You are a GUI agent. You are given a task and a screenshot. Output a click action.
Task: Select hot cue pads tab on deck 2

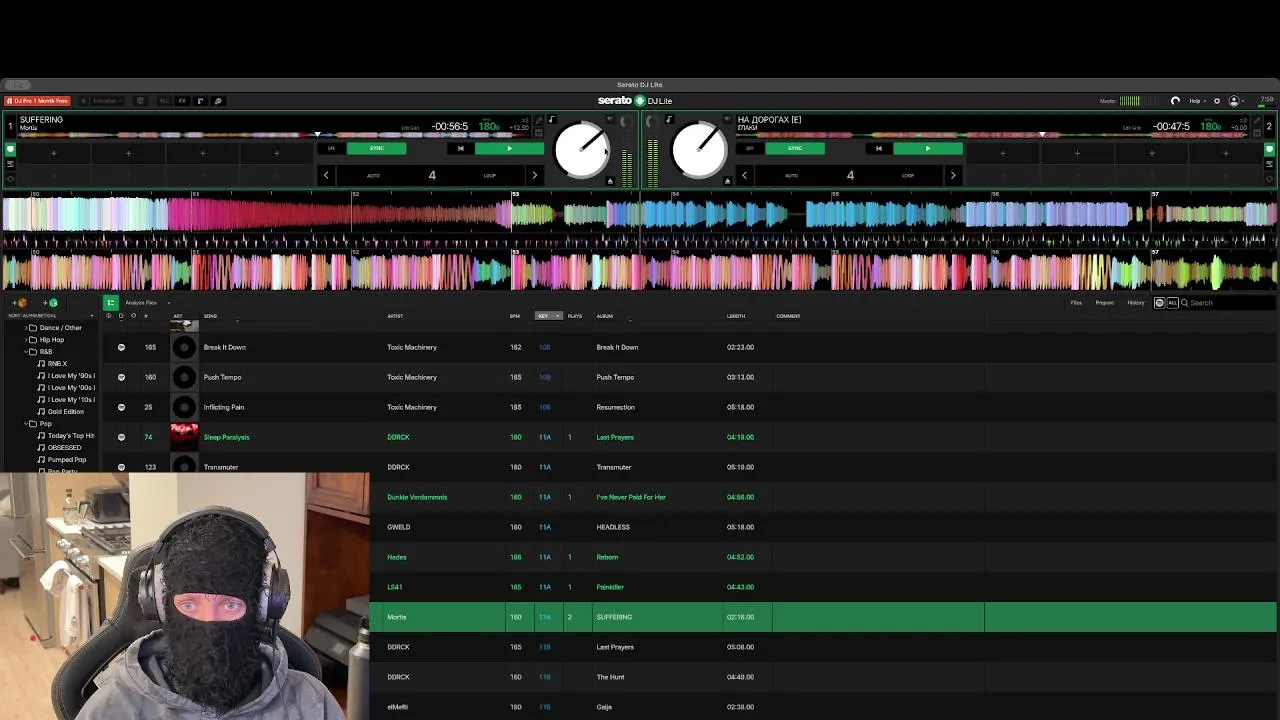click(1270, 149)
